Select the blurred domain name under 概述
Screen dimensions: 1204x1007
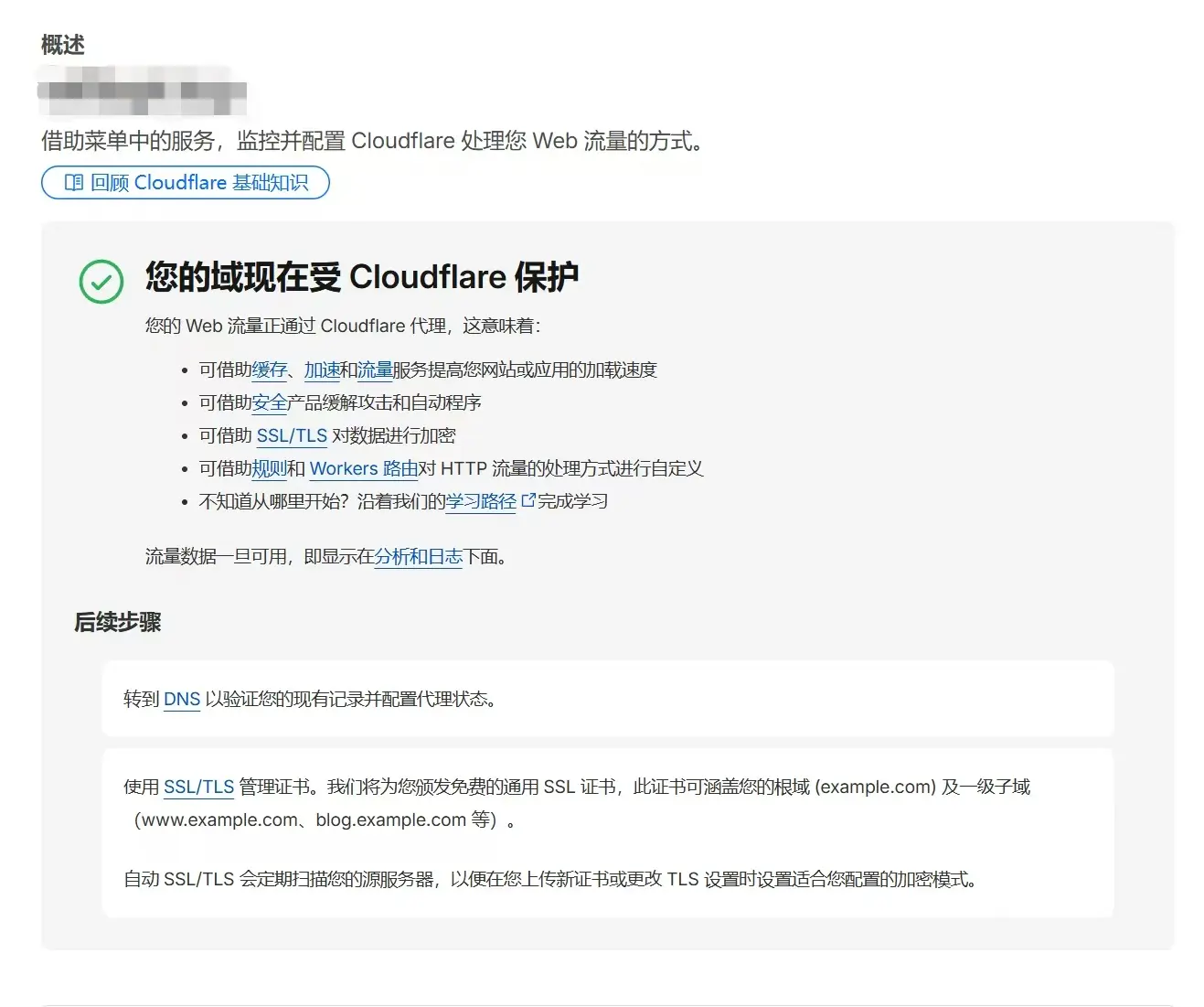tap(142, 91)
